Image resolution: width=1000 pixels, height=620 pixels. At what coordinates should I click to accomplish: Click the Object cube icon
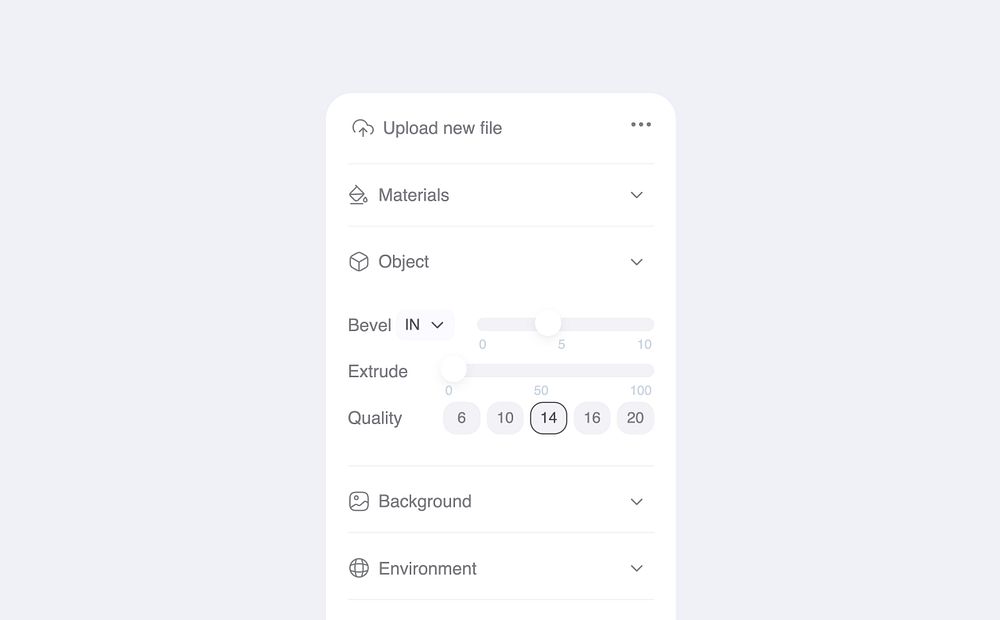pyautogui.click(x=358, y=262)
